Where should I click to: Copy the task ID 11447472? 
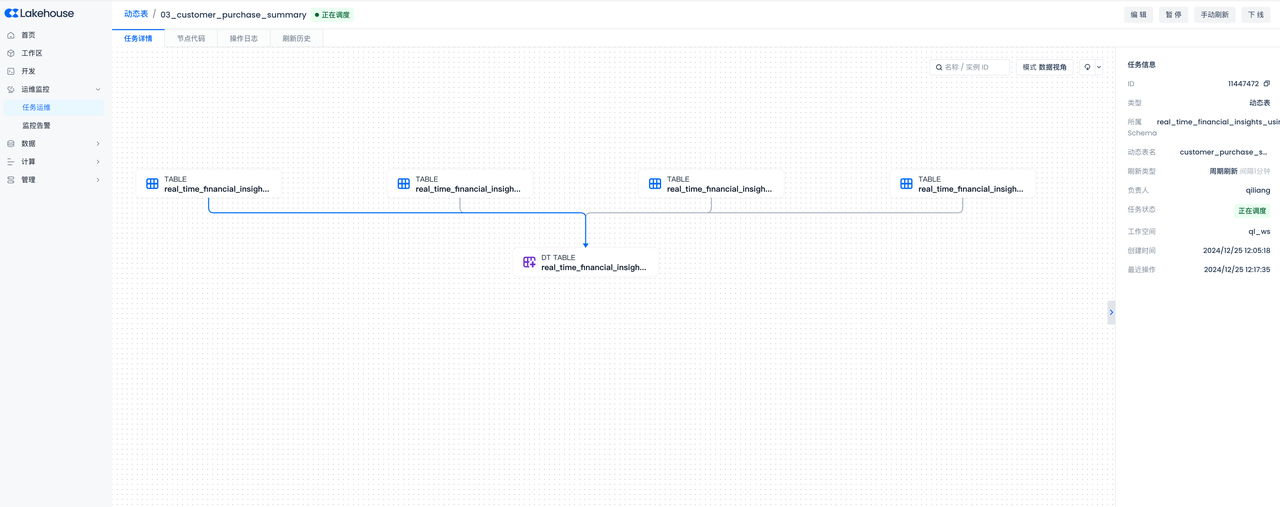(1266, 84)
